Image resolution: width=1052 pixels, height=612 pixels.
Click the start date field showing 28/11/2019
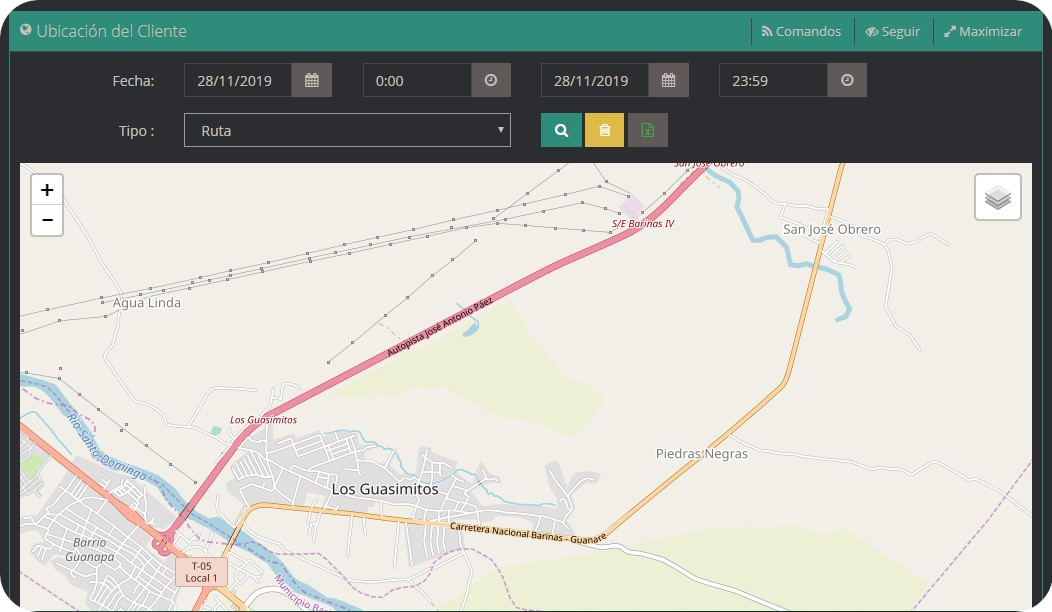pos(238,80)
